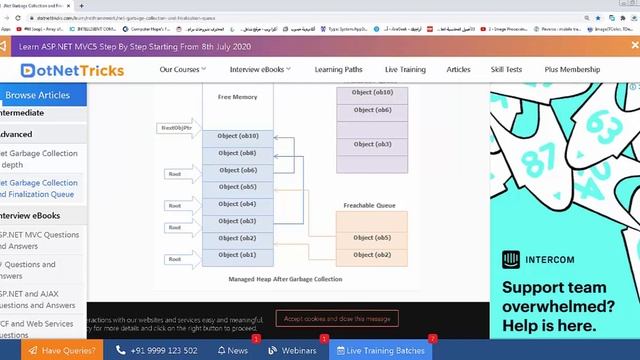Click the Learn ASP.NET MVC5 banner text
This screenshot has width=640, height=360.
[x=135, y=47]
